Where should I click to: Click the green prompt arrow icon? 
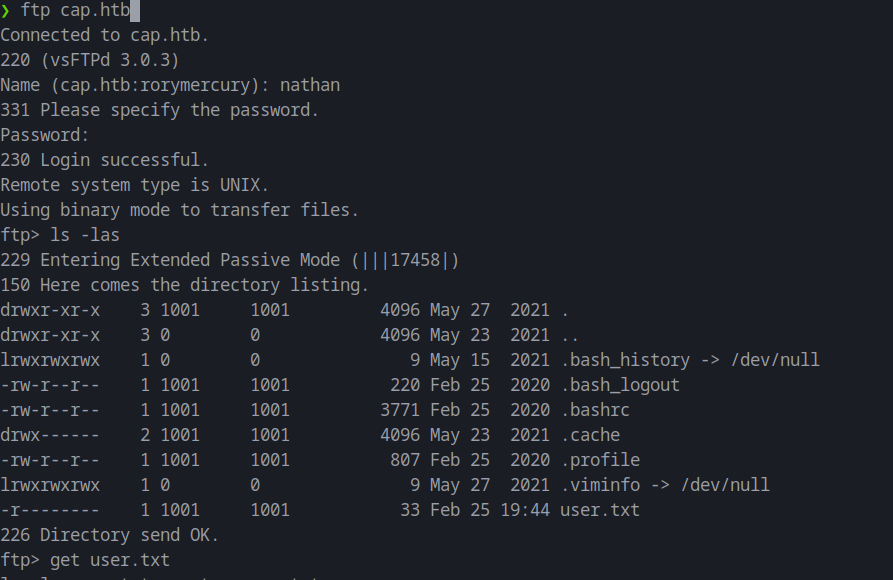click(x=5, y=11)
